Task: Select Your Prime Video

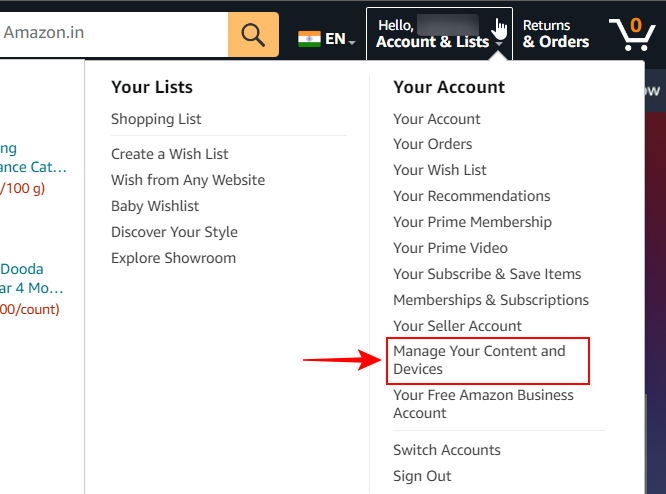Action: [x=450, y=248]
